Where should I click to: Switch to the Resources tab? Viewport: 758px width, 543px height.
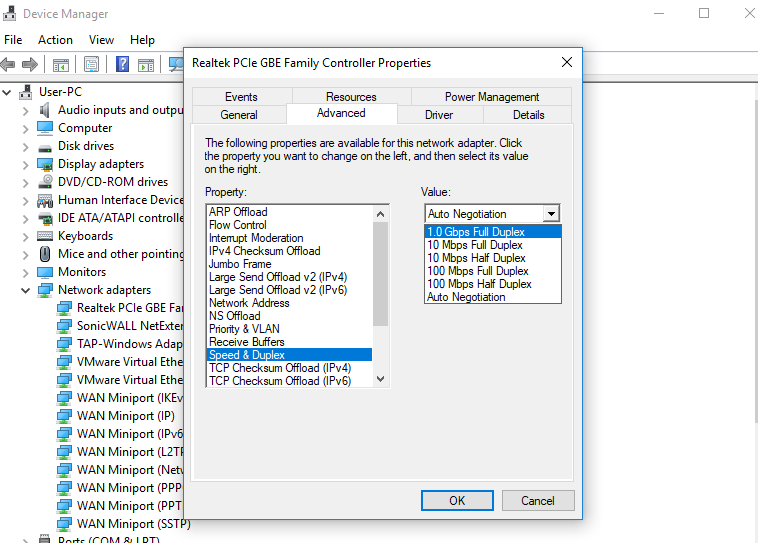[x=351, y=97]
